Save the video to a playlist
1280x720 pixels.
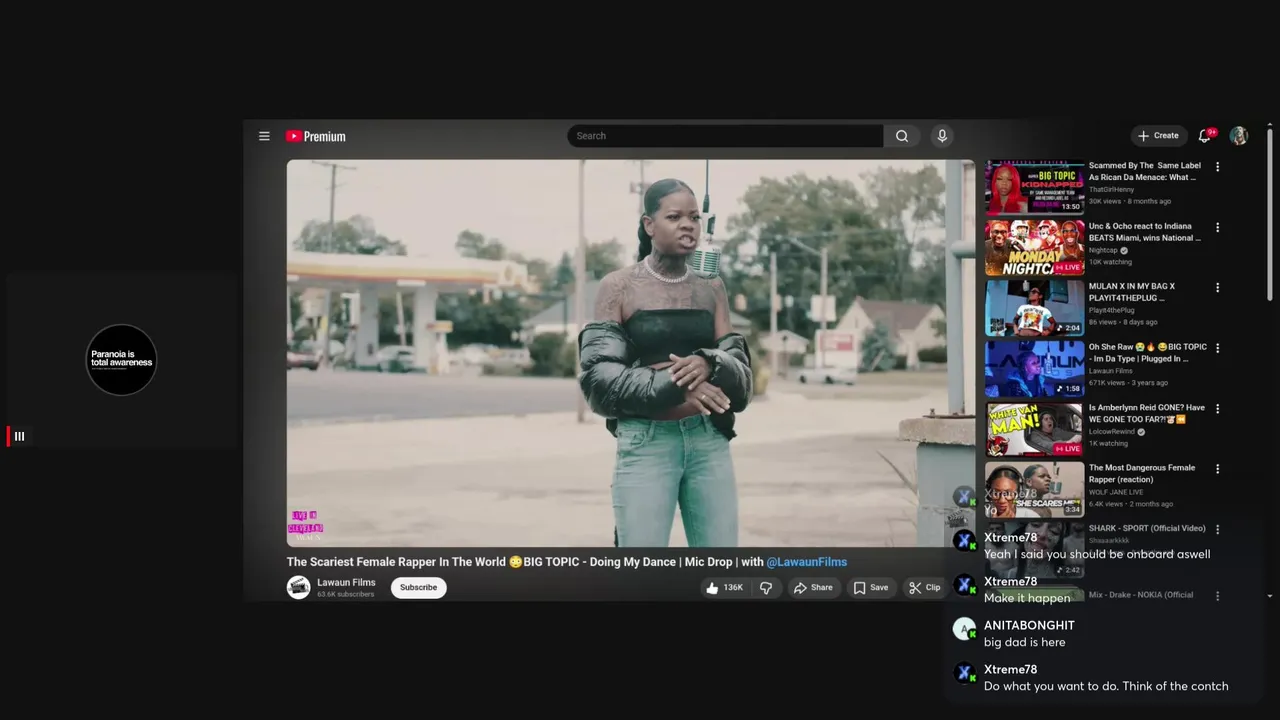(x=871, y=588)
